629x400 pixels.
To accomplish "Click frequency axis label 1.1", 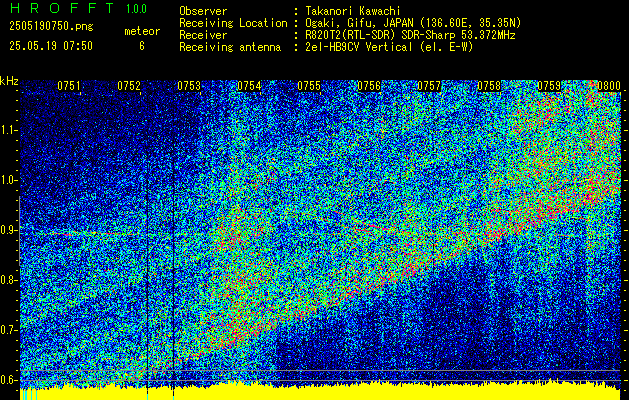I will point(7,131).
